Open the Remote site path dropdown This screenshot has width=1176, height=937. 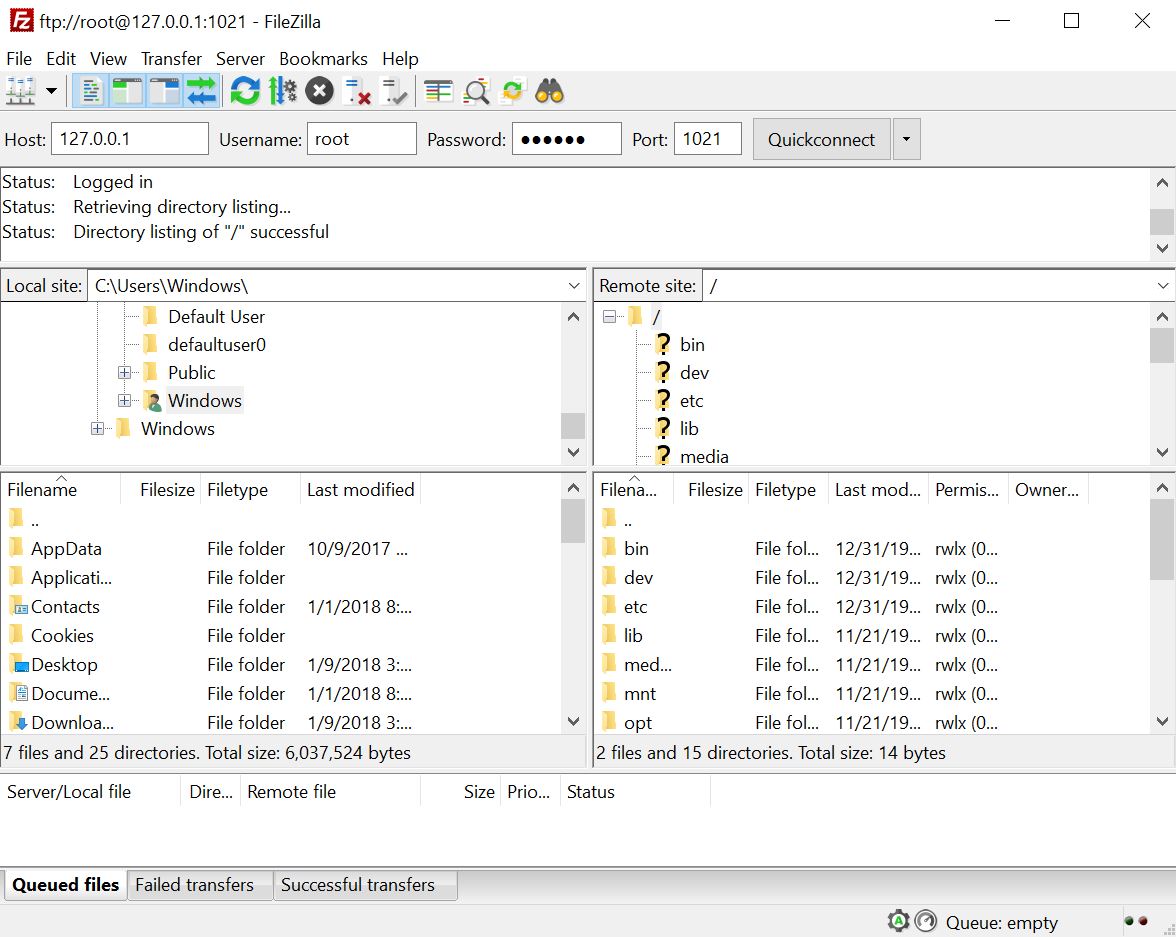pos(1162,286)
